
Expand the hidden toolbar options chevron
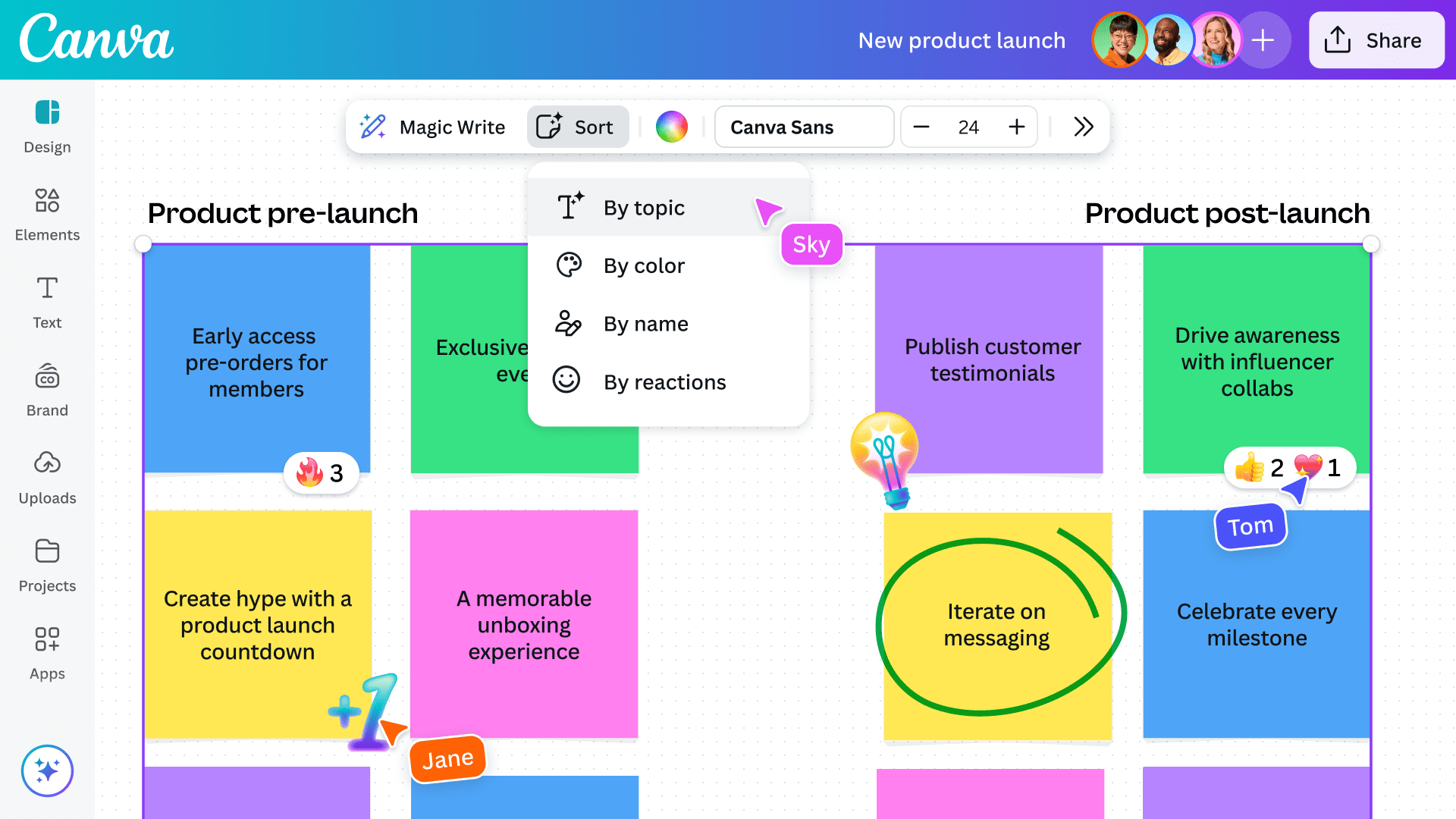point(1084,127)
